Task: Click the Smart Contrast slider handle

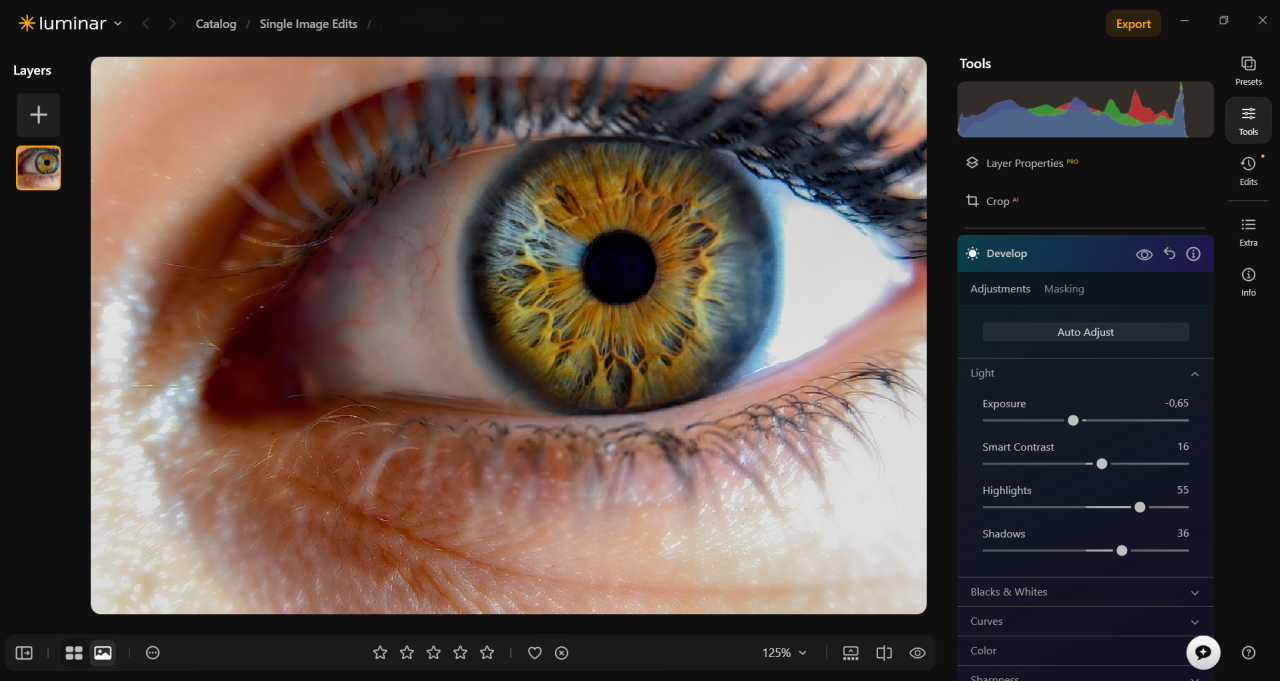Action: tap(1102, 464)
